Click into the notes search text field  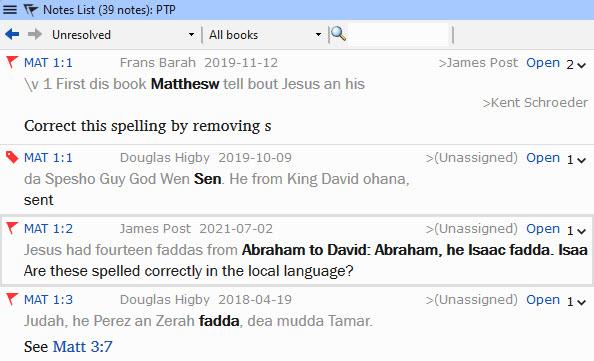click(399, 34)
